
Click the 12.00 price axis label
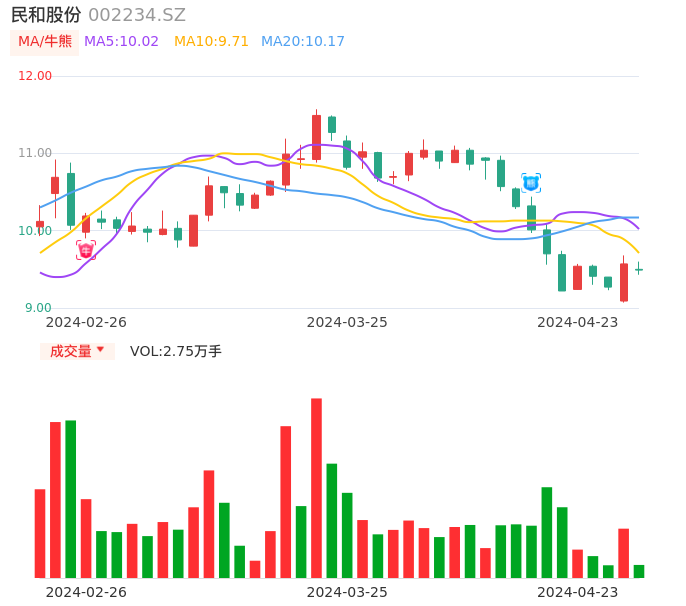coord(36,76)
